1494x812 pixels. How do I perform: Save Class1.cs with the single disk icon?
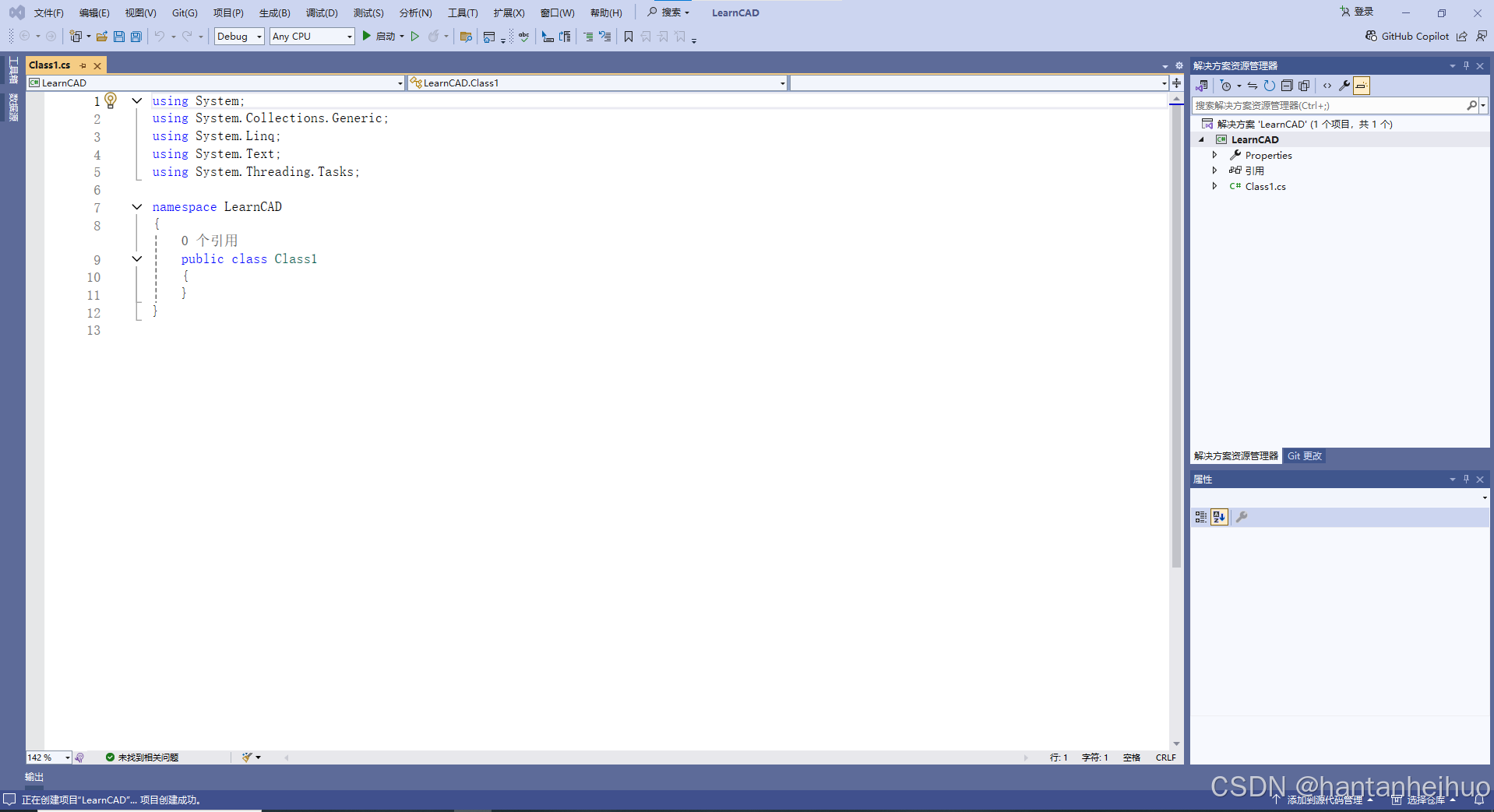[x=119, y=37]
